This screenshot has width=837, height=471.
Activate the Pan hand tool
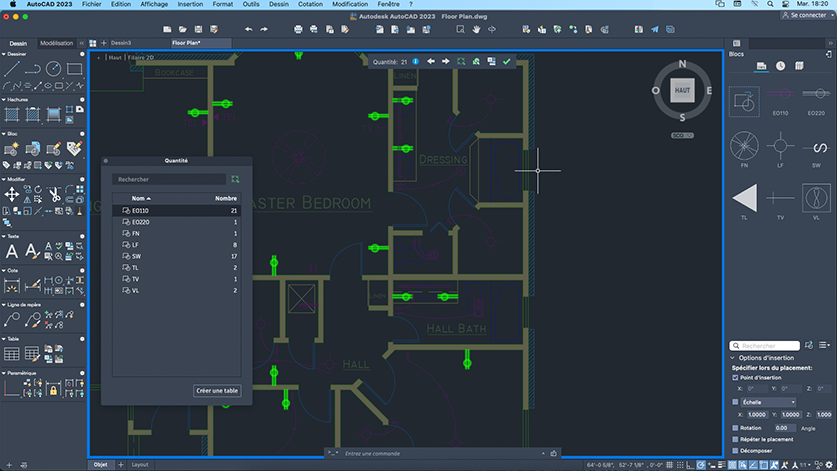(x=476, y=29)
